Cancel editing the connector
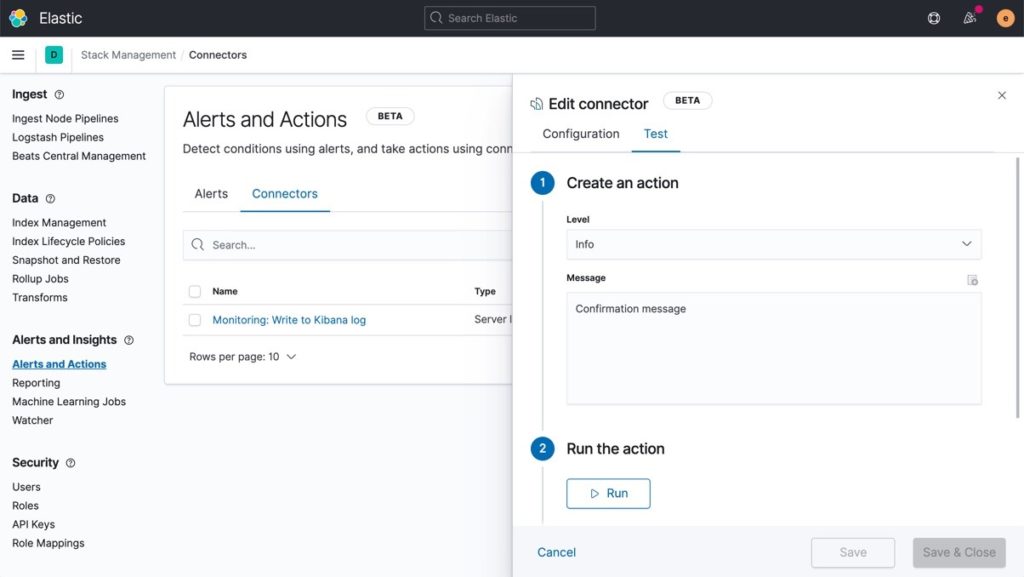 pyautogui.click(x=556, y=552)
